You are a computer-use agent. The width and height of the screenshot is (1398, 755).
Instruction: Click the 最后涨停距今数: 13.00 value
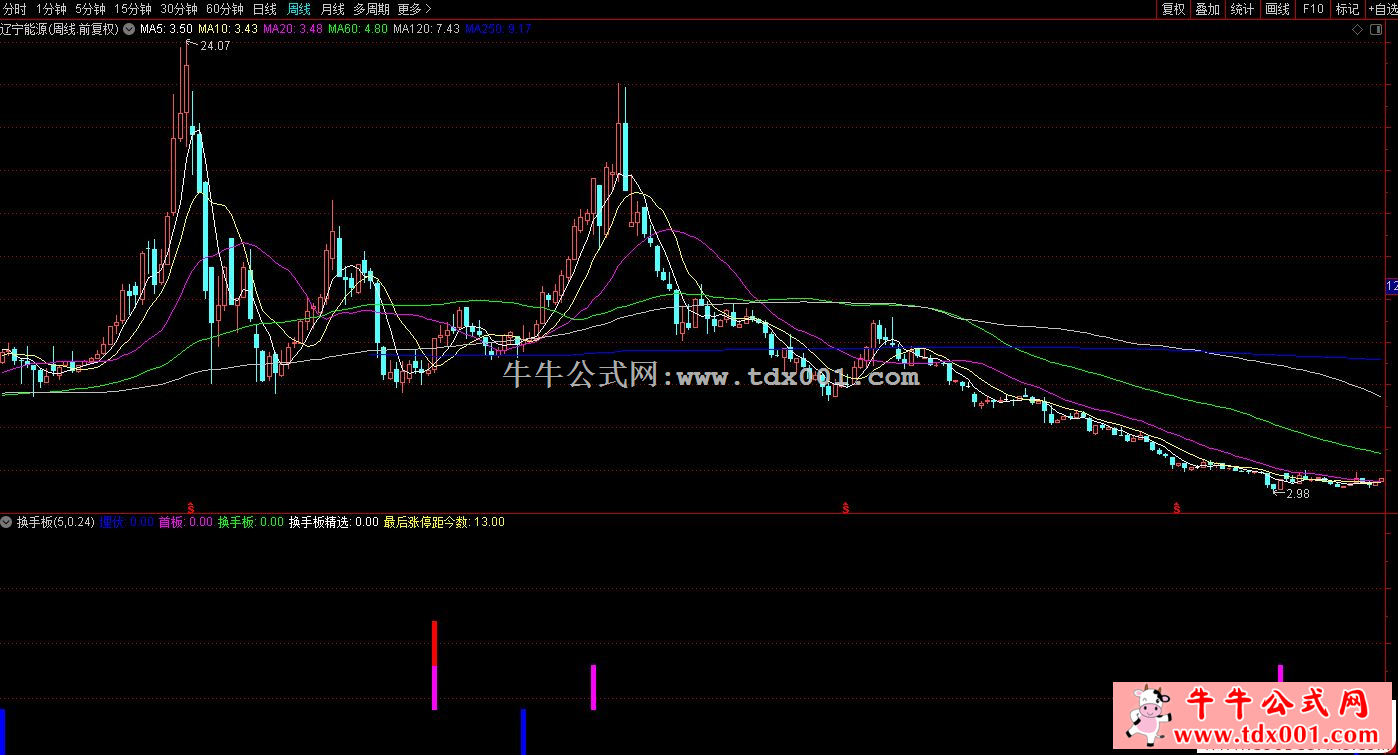pos(444,522)
